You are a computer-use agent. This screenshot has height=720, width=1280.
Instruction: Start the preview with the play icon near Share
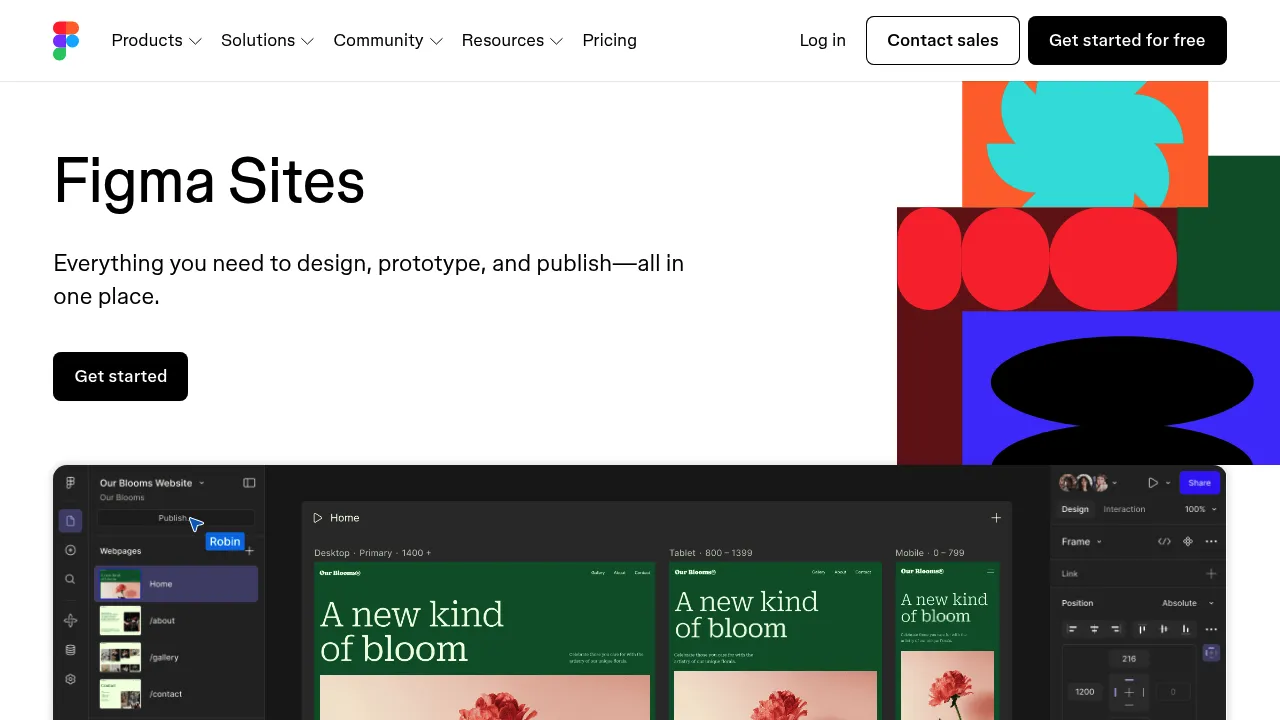pos(1153,483)
